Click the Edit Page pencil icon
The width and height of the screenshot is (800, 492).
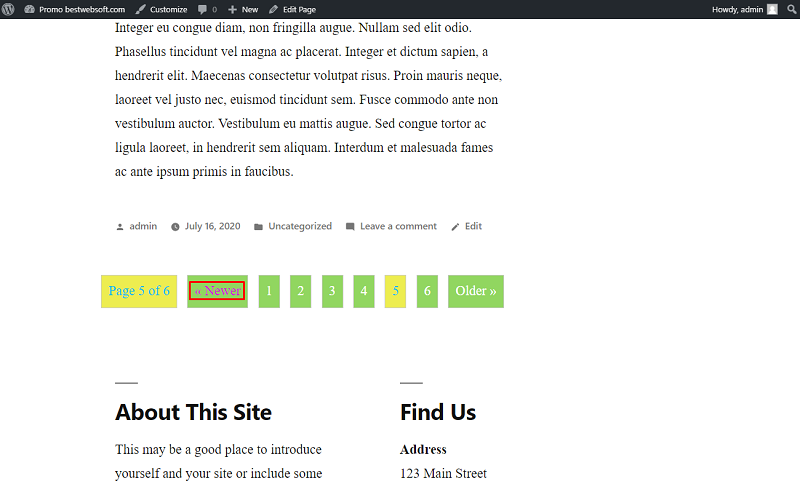click(273, 9)
